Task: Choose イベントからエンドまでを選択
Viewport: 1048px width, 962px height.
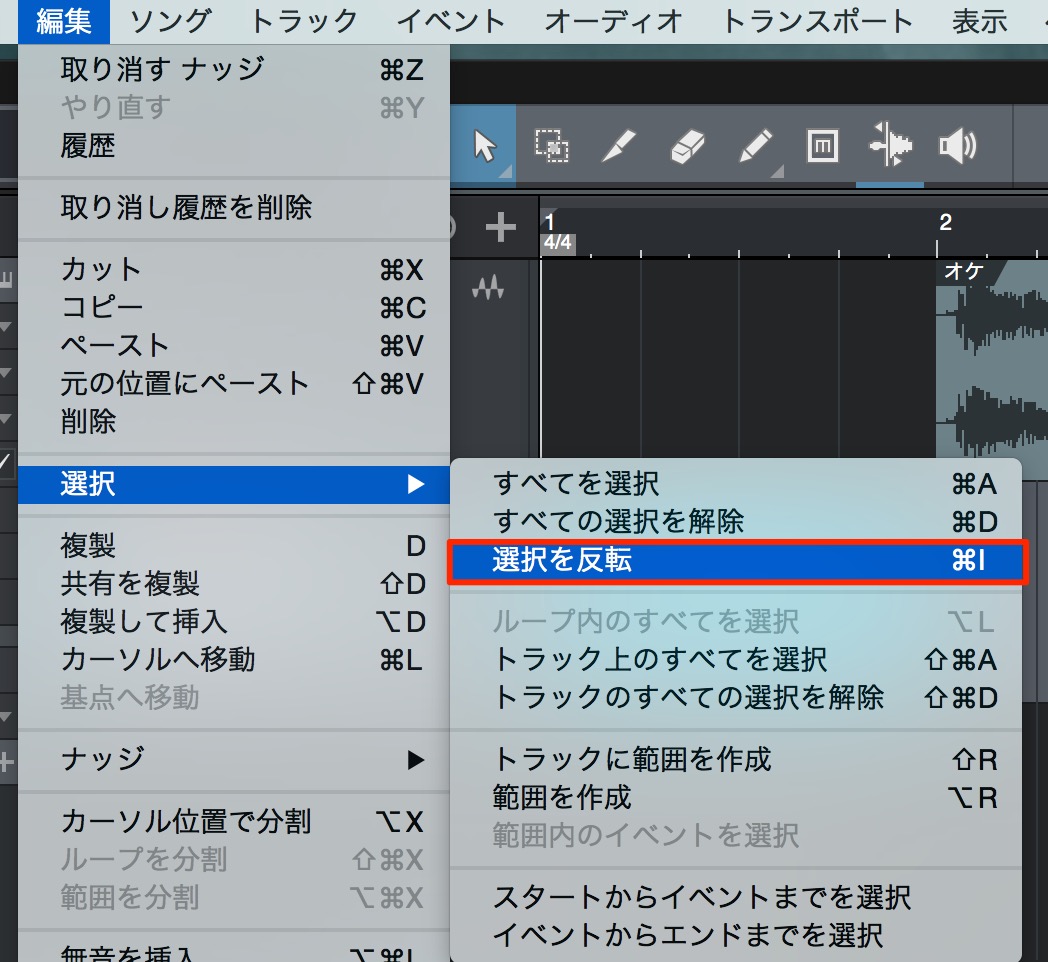Action: (736, 936)
